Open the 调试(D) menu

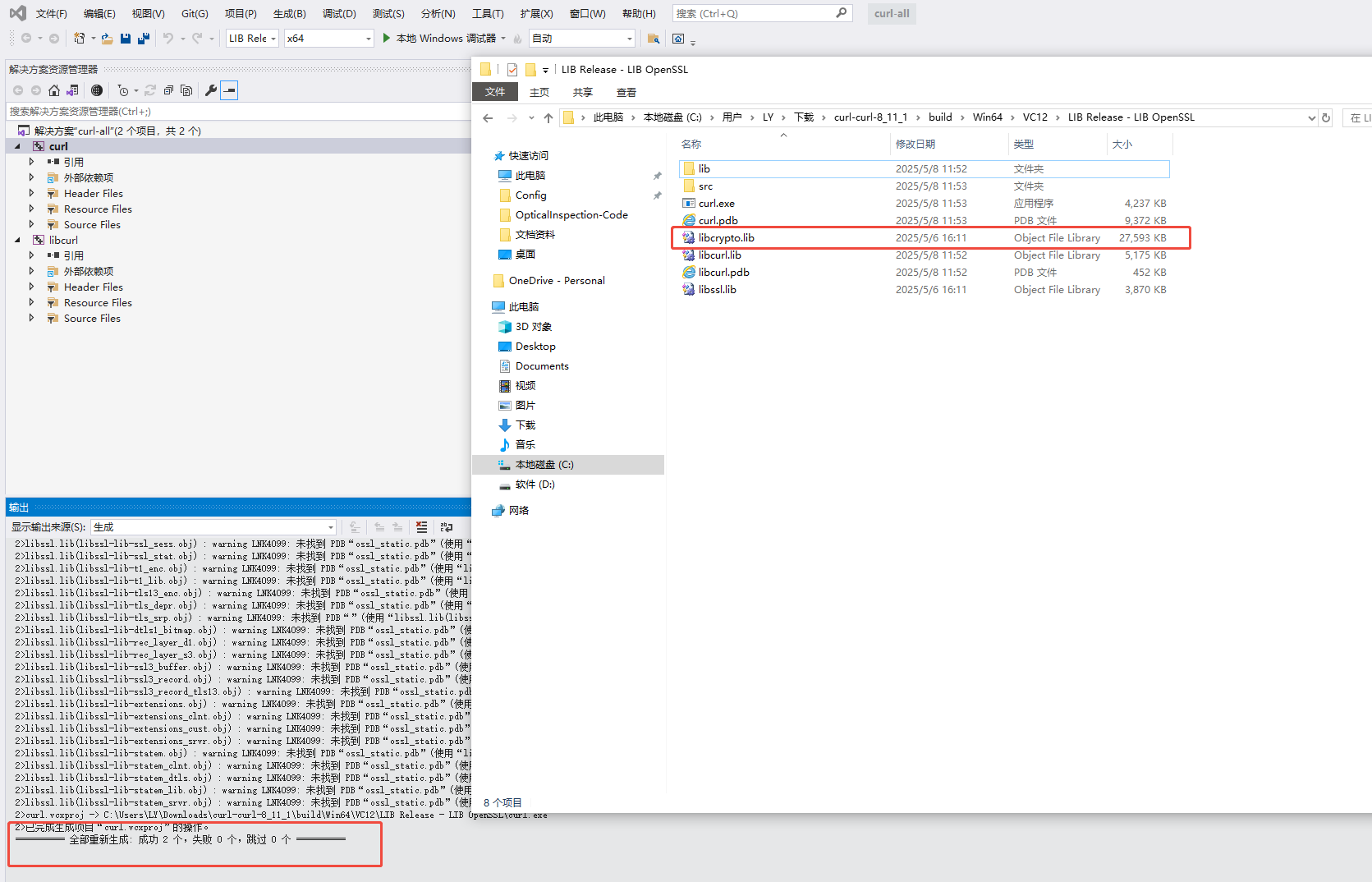[x=339, y=13]
